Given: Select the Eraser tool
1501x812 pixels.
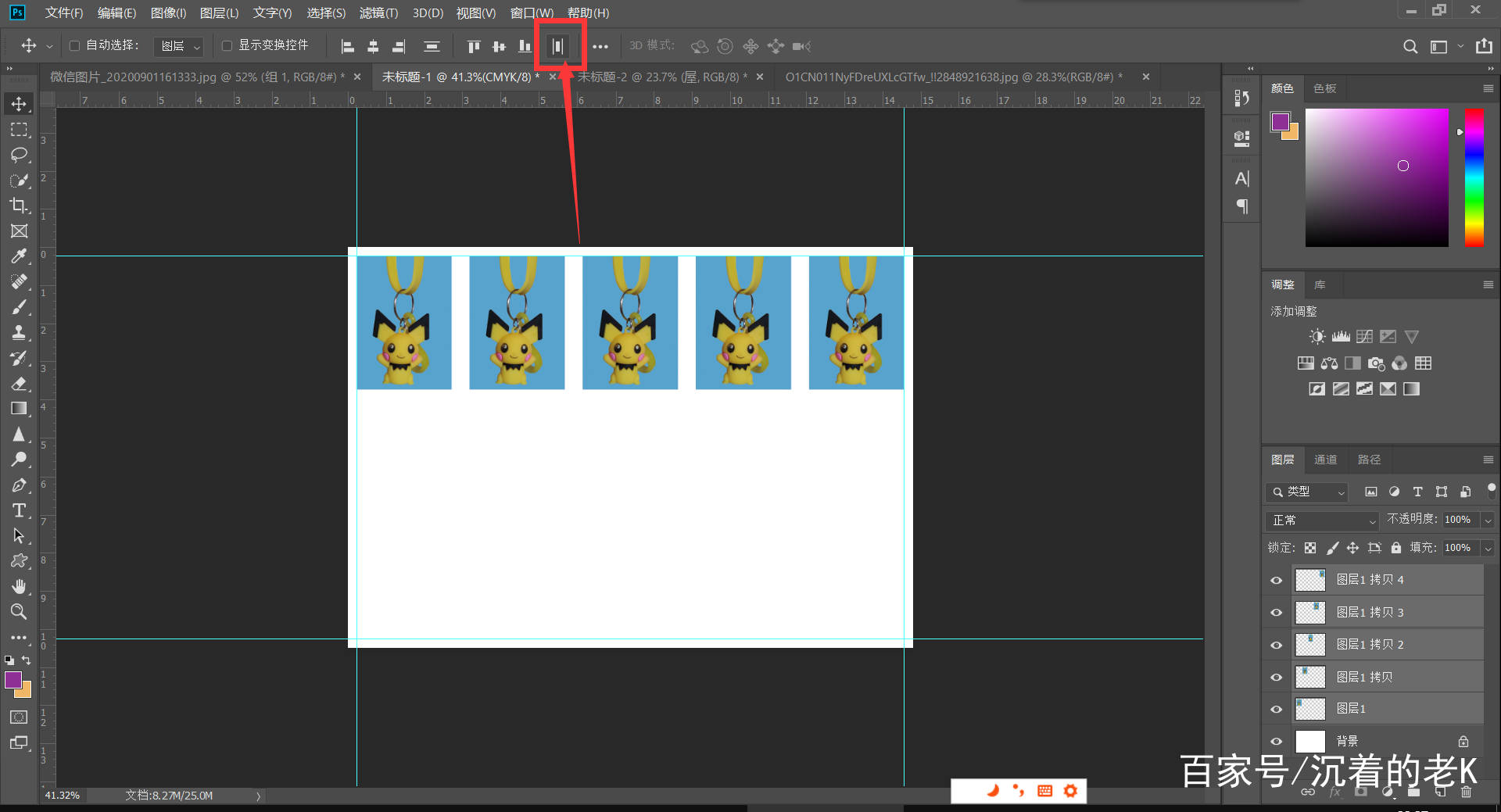Looking at the screenshot, I should point(19,384).
